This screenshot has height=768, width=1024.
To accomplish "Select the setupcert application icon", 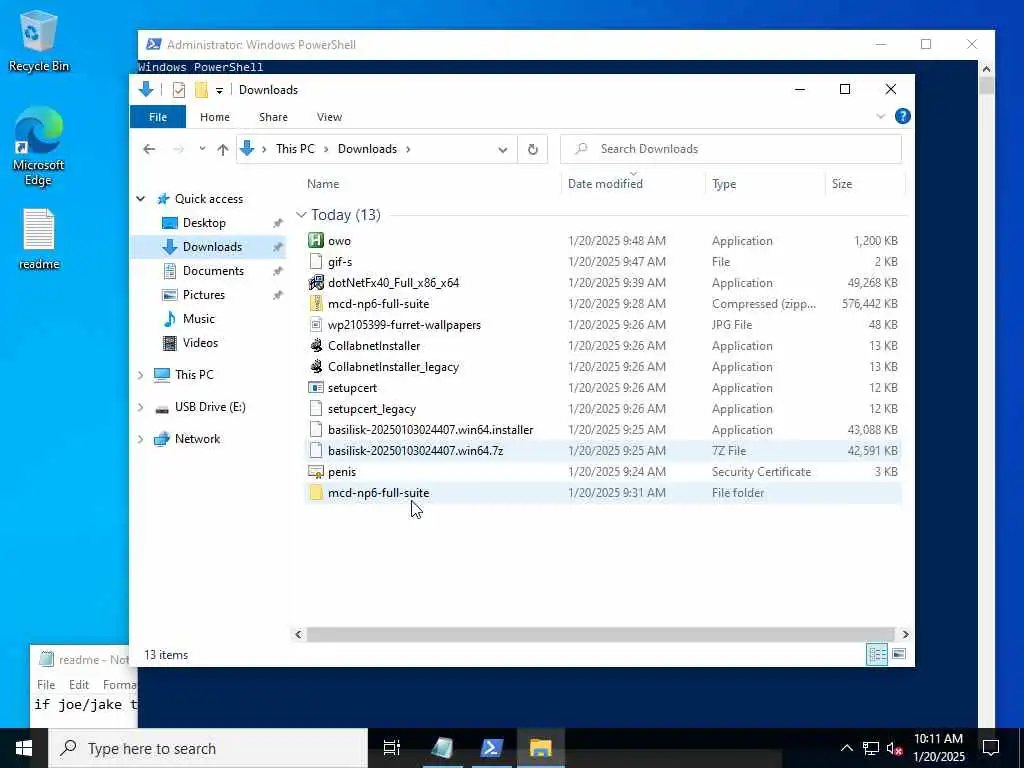I will point(316,388).
